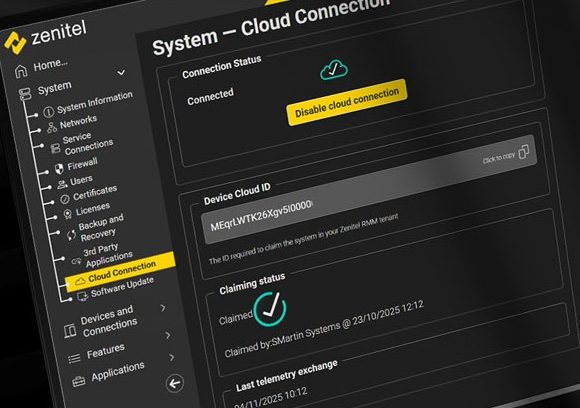Open Devices and Connections menu

pos(109,321)
